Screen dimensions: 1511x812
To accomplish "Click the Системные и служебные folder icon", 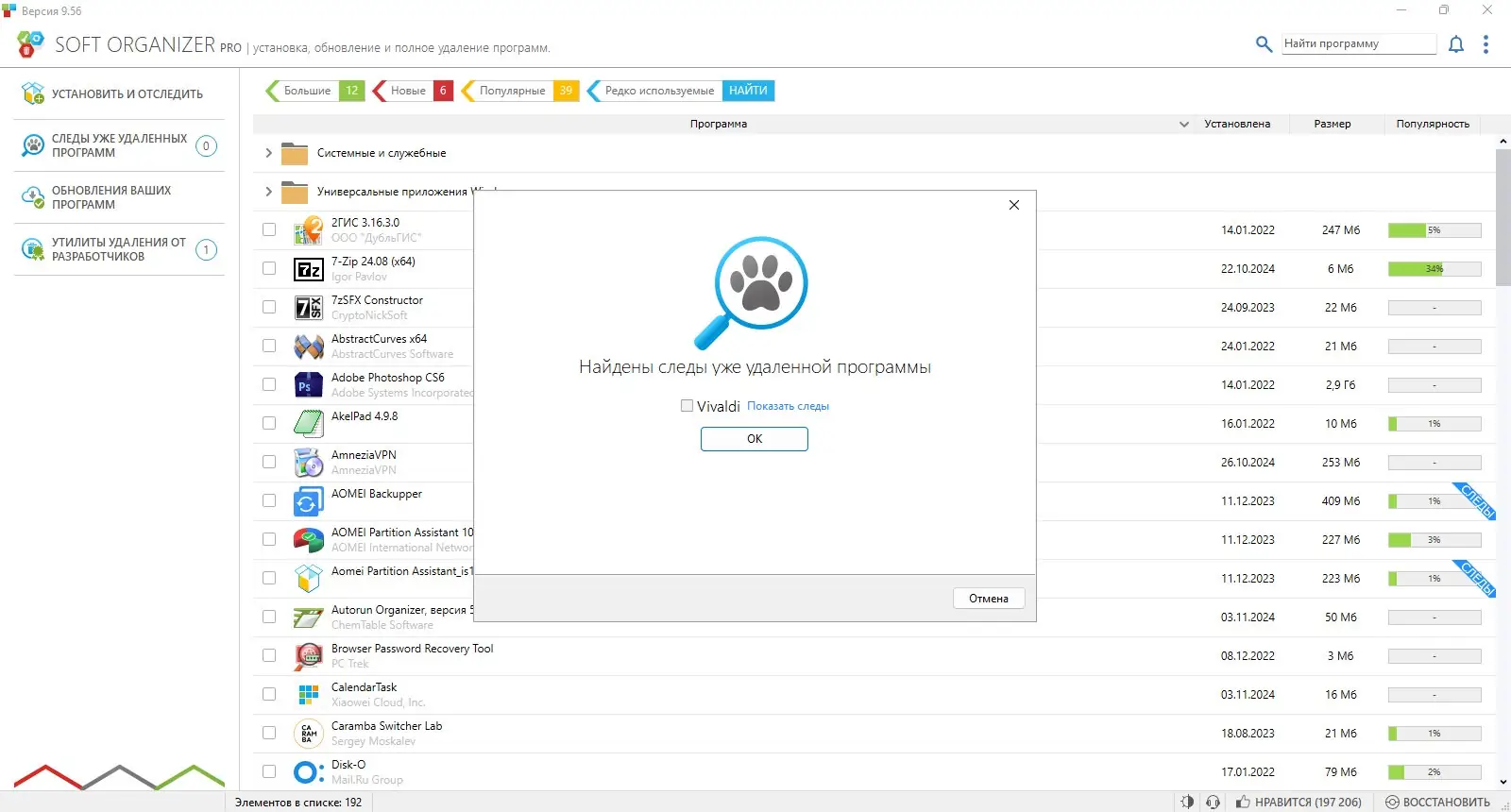I will pyautogui.click(x=295, y=153).
